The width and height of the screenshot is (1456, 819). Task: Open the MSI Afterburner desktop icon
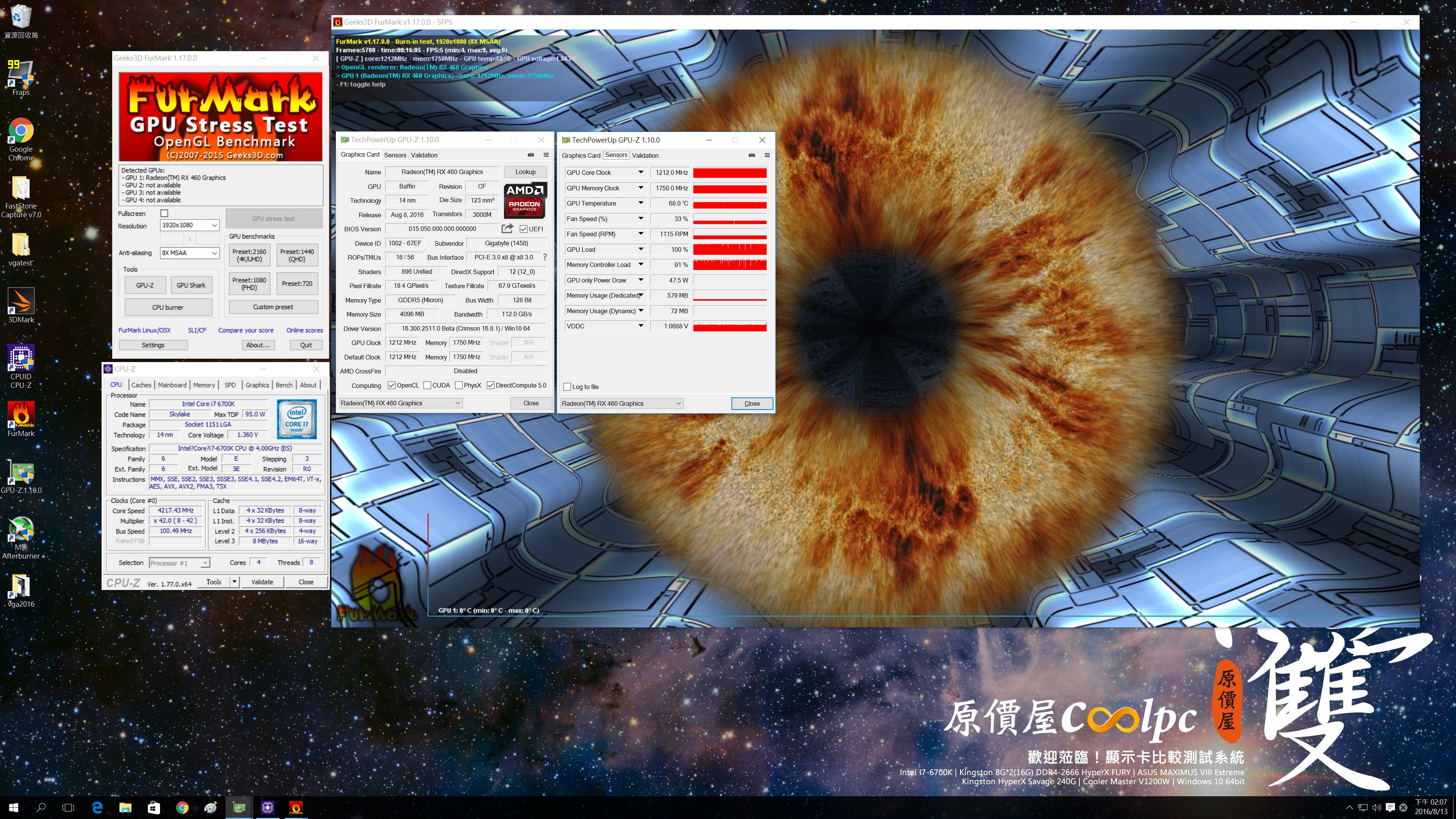point(21,537)
